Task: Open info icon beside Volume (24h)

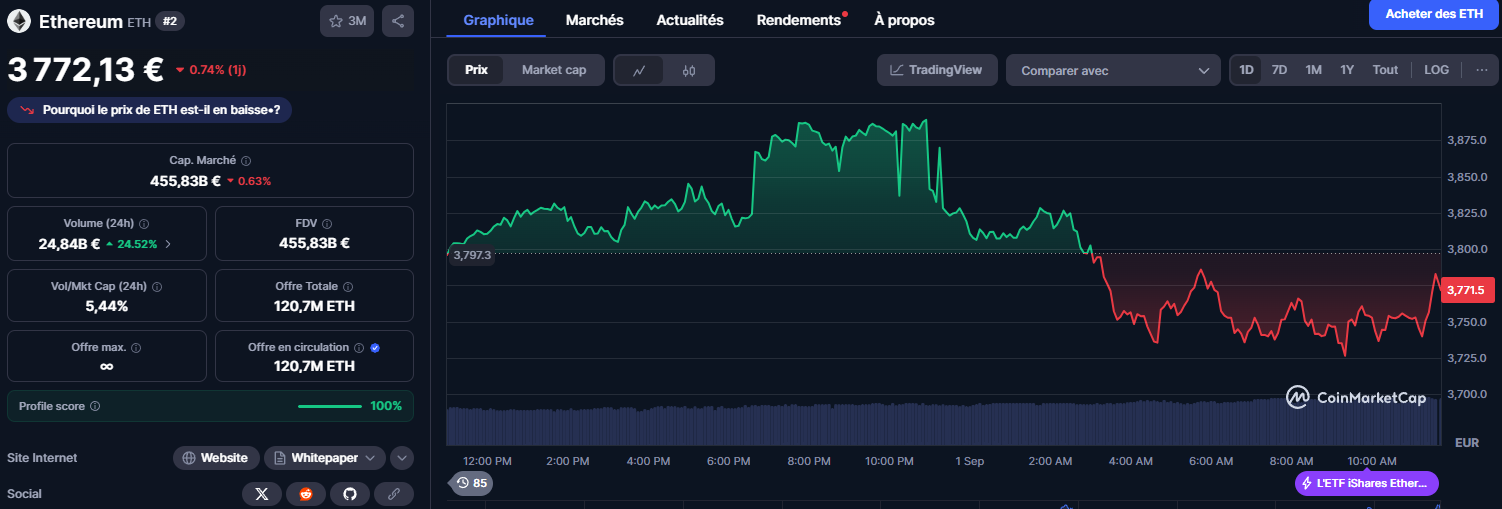Action: pos(144,224)
